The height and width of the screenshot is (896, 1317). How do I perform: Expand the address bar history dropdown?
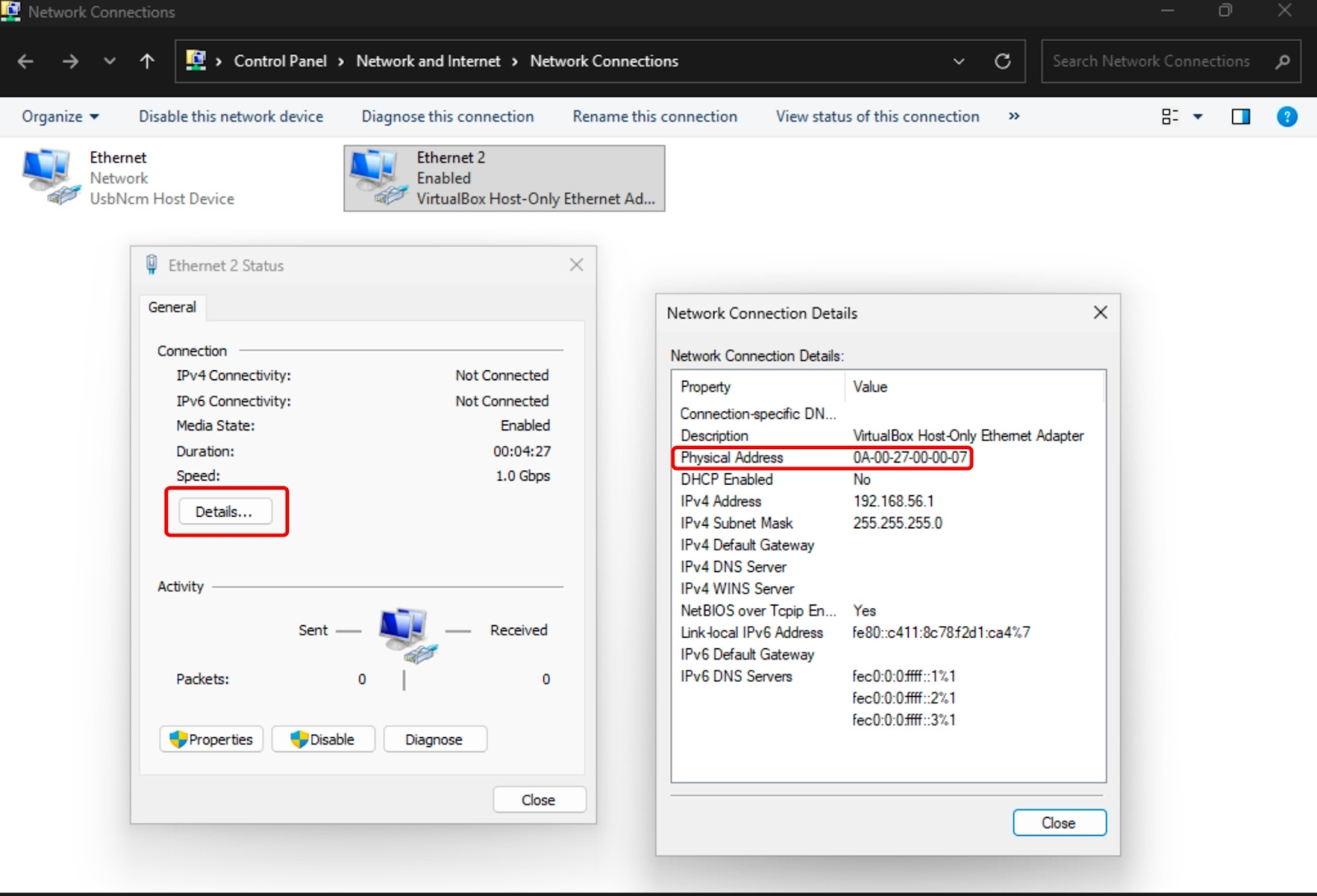point(958,61)
